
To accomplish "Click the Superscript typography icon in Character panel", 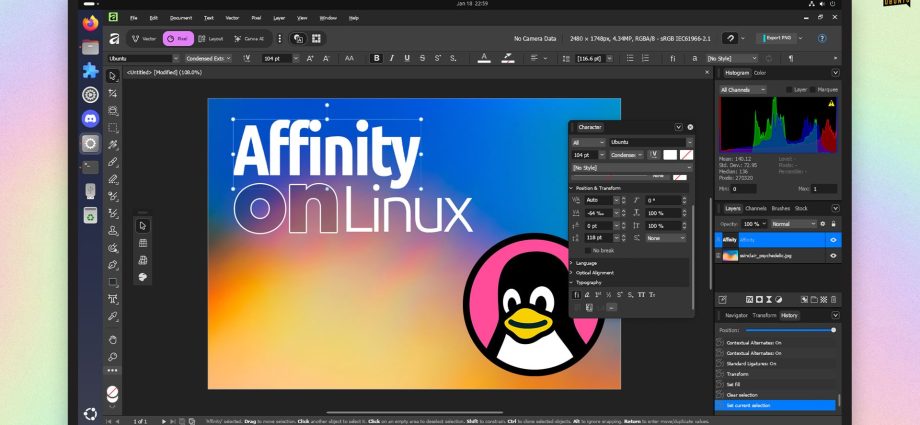I will (620, 295).
